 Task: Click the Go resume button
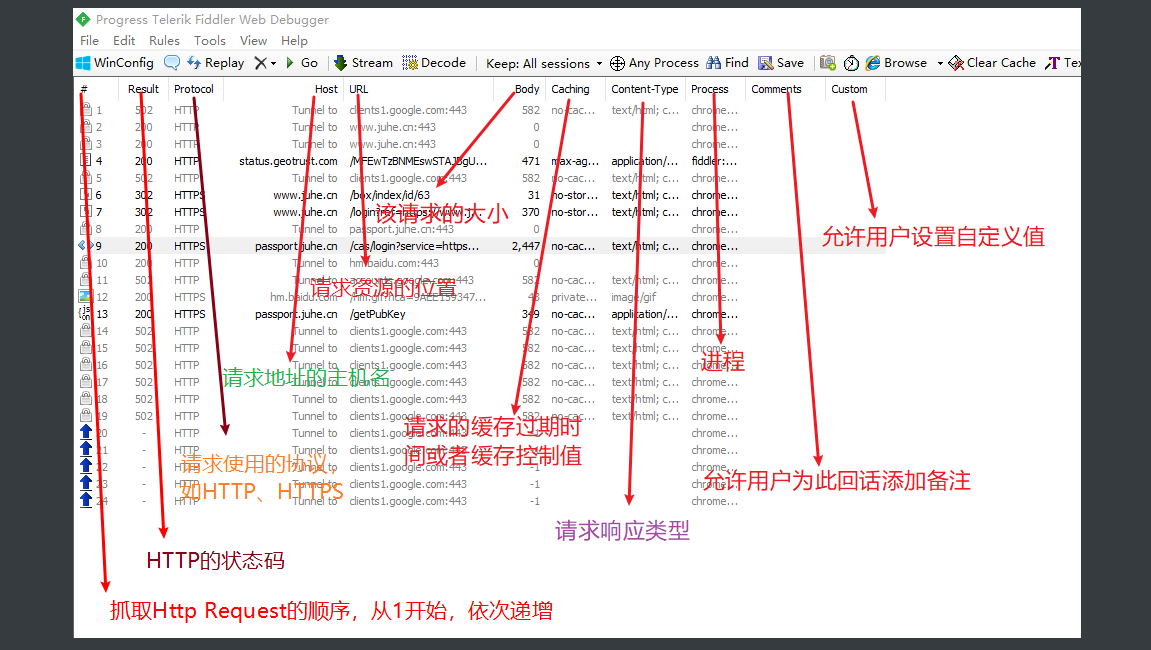[302, 63]
